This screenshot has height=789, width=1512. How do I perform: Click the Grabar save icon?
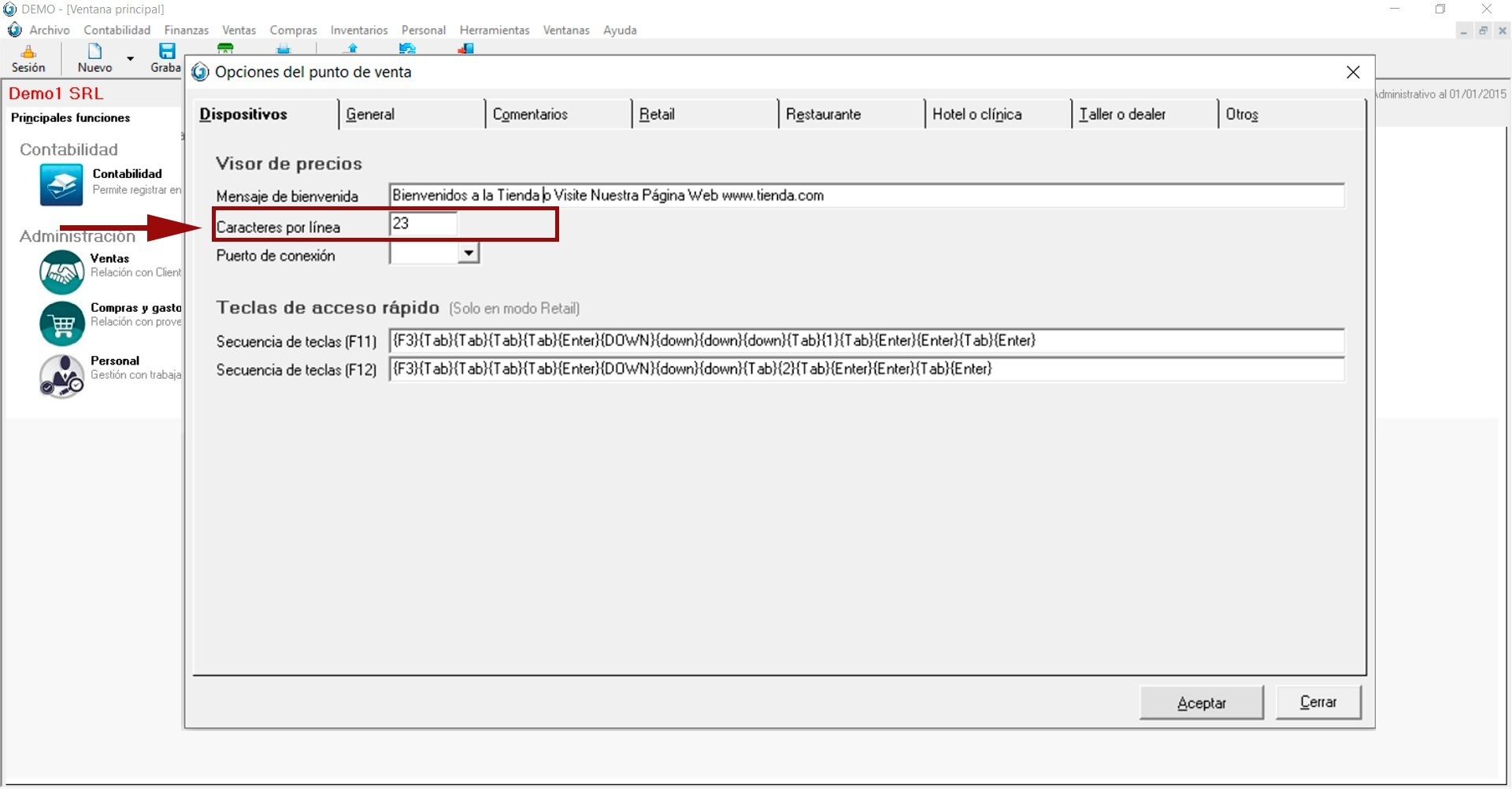167,53
